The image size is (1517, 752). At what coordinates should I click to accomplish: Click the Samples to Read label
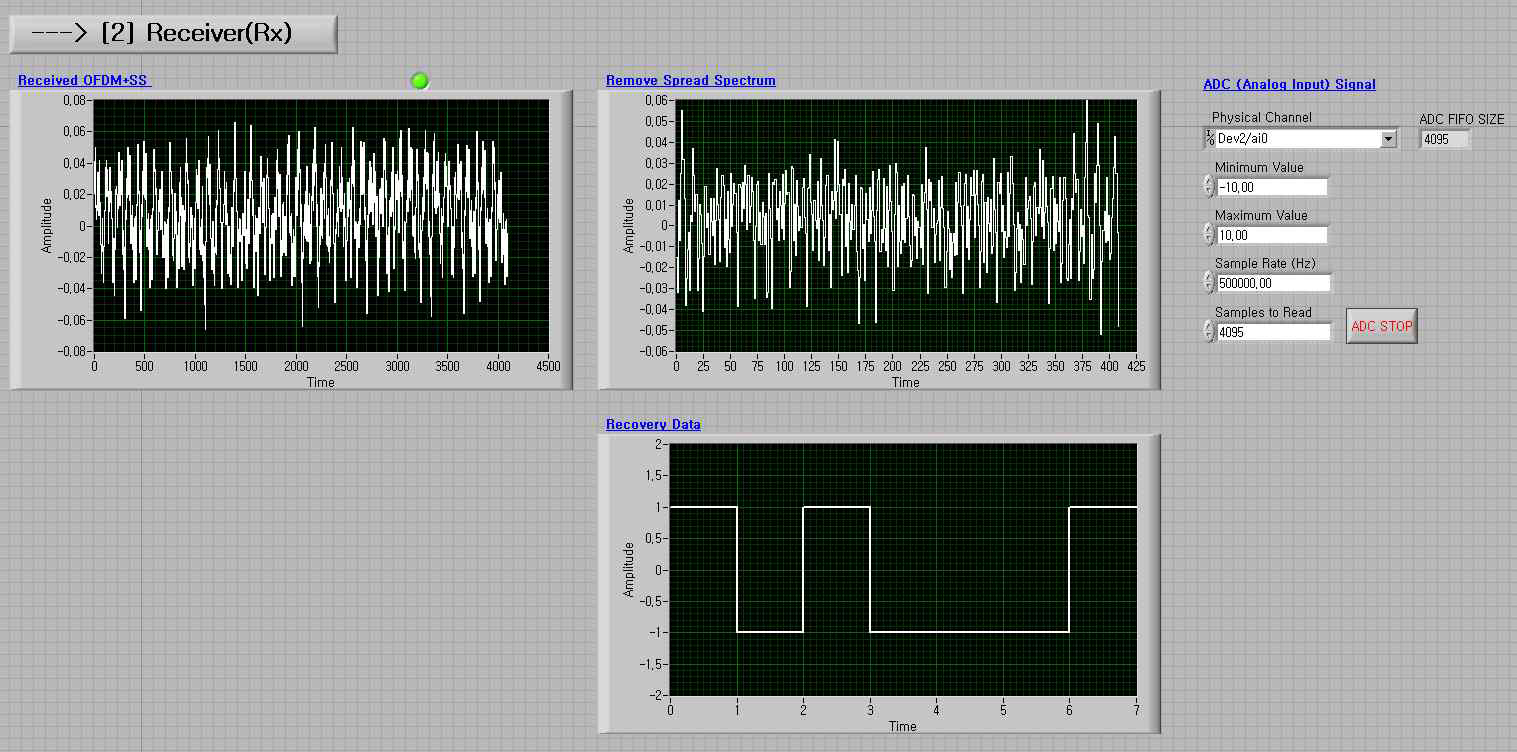click(x=1263, y=312)
